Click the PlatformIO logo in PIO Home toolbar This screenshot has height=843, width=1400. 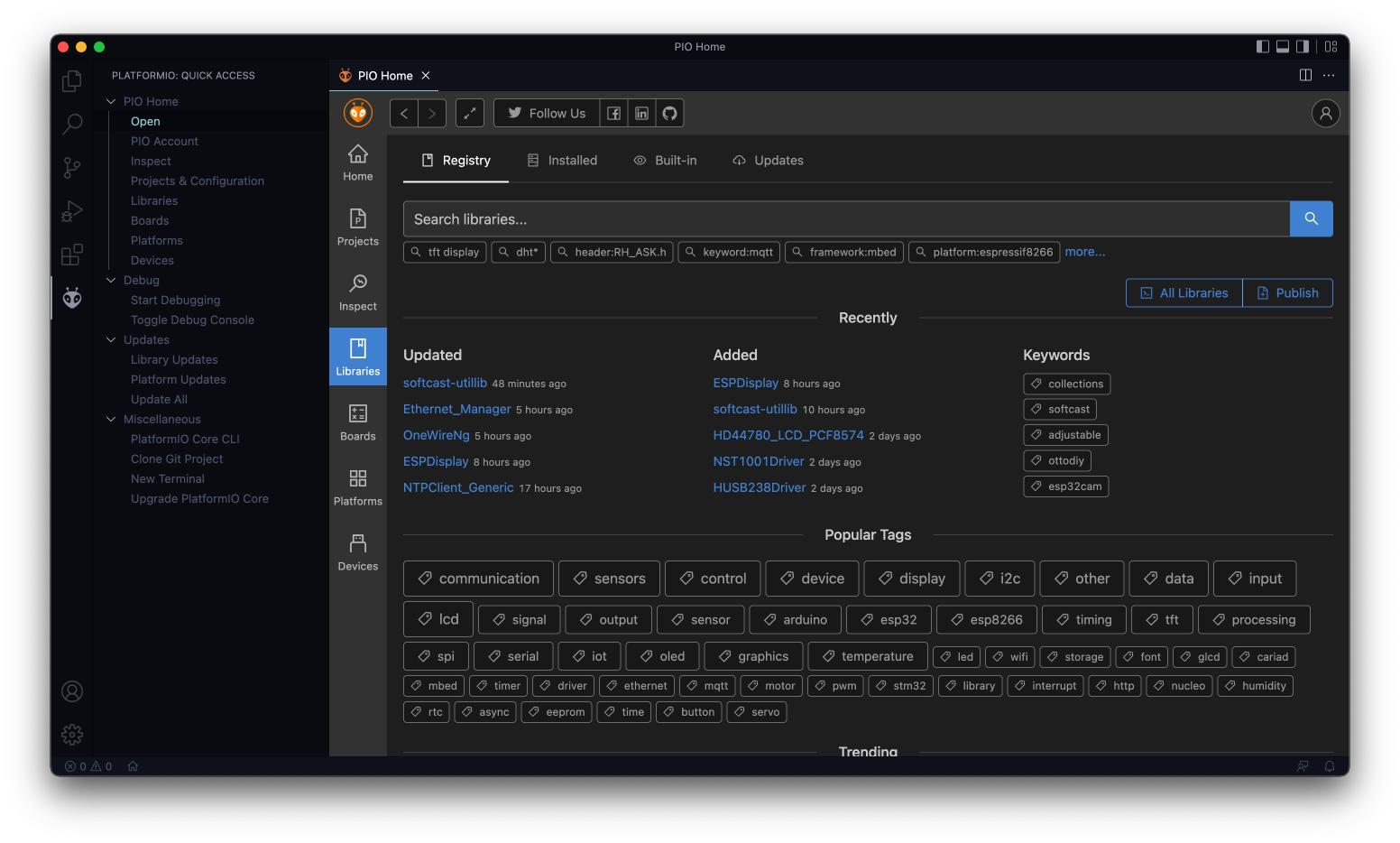[x=358, y=113]
